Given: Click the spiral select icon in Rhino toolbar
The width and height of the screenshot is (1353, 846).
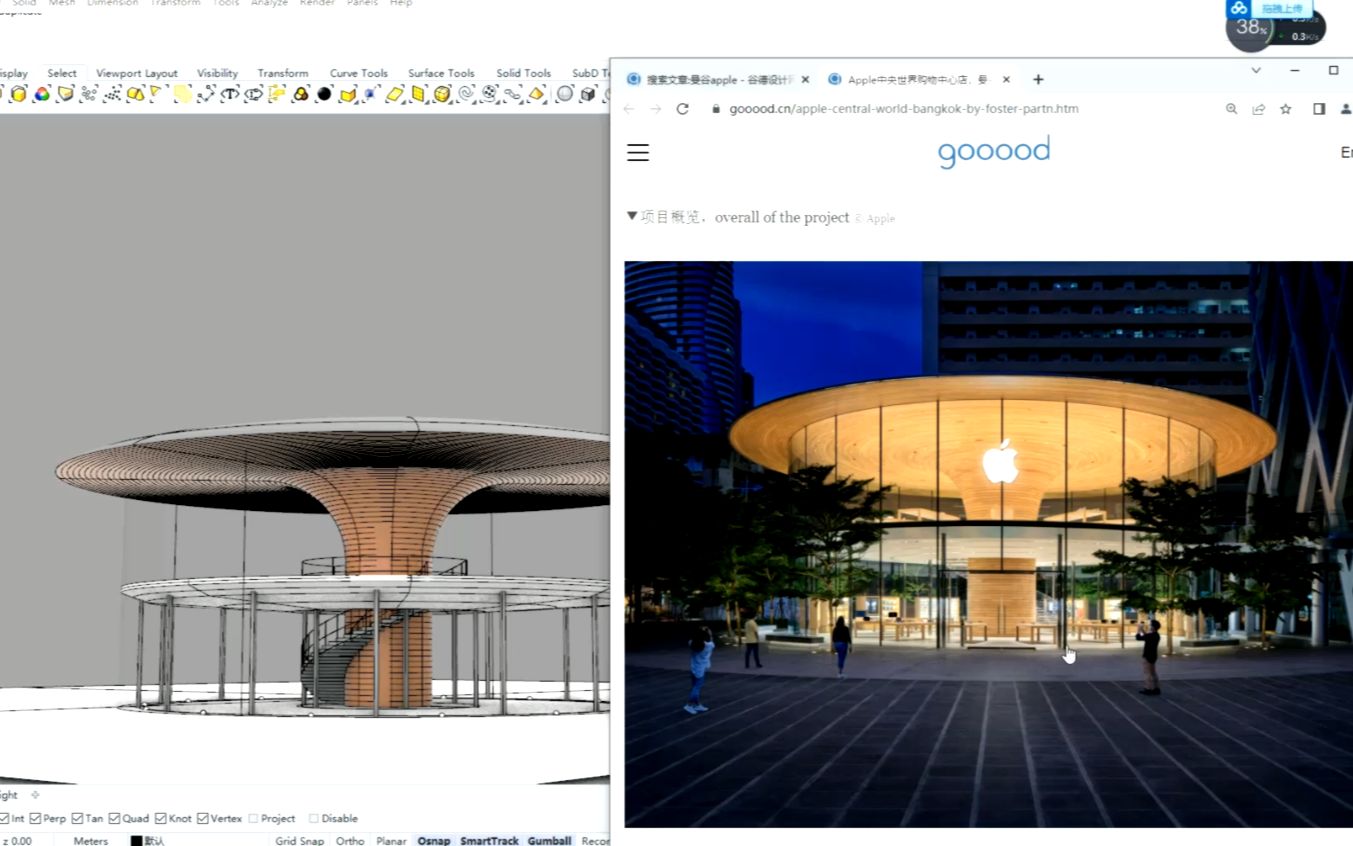Looking at the screenshot, I should coord(467,94).
